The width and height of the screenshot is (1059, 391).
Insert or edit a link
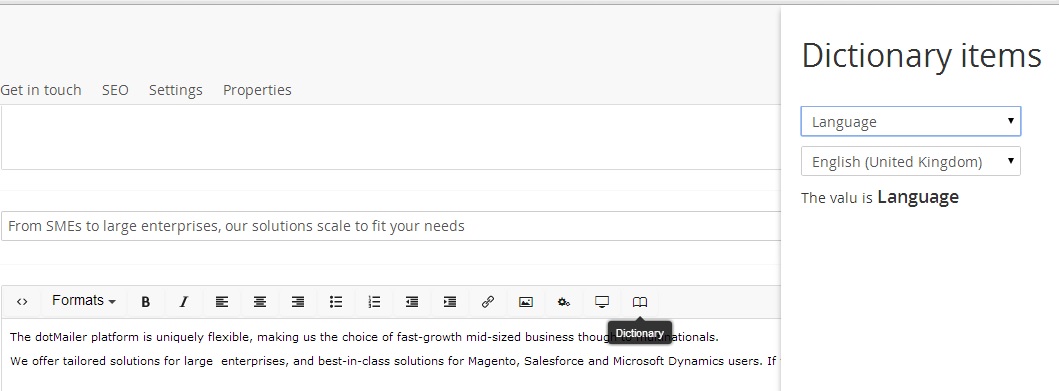point(488,302)
